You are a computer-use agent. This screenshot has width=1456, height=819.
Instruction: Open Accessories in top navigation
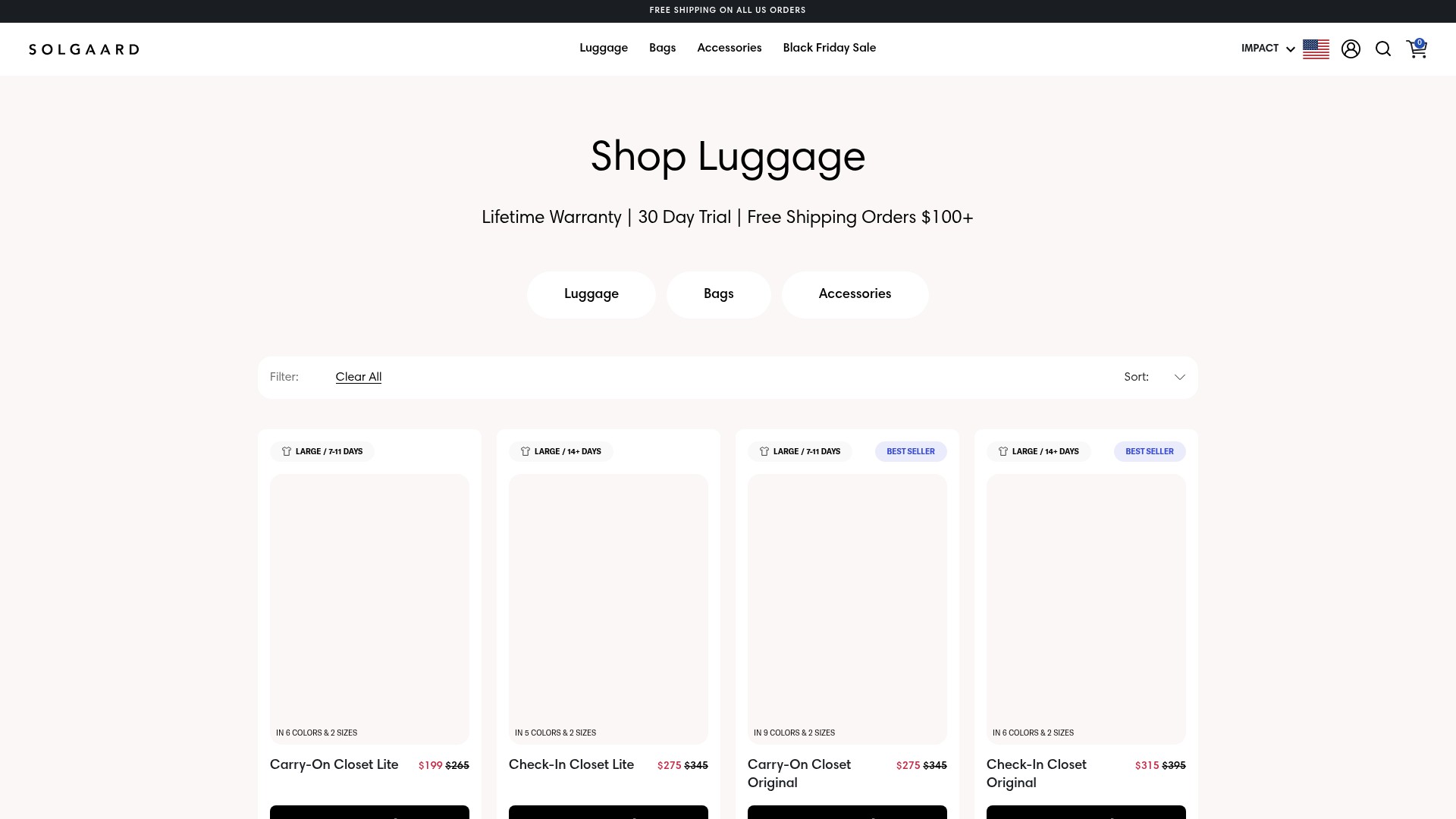pyautogui.click(x=730, y=48)
